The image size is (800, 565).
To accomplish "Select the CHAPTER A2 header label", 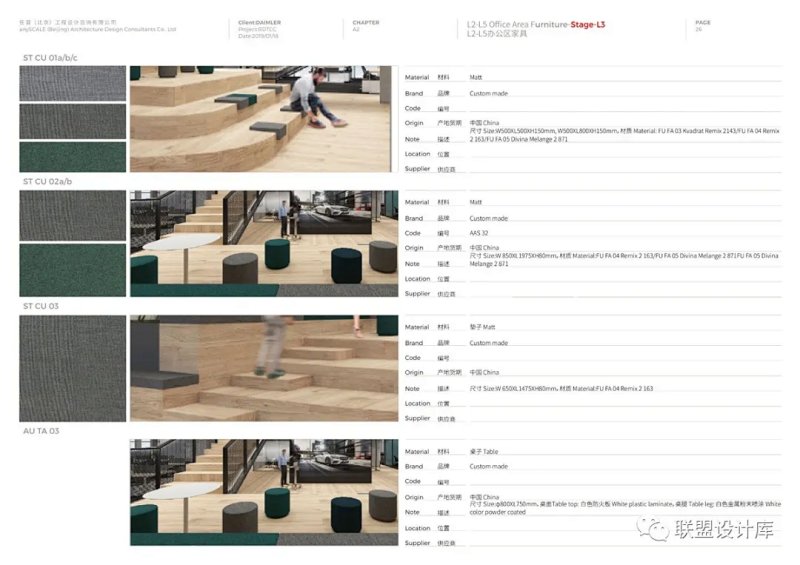I will (x=366, y=25).
